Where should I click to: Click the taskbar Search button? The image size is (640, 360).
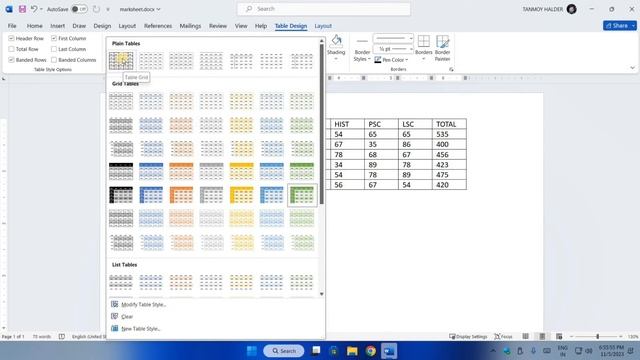pos(284,351)
